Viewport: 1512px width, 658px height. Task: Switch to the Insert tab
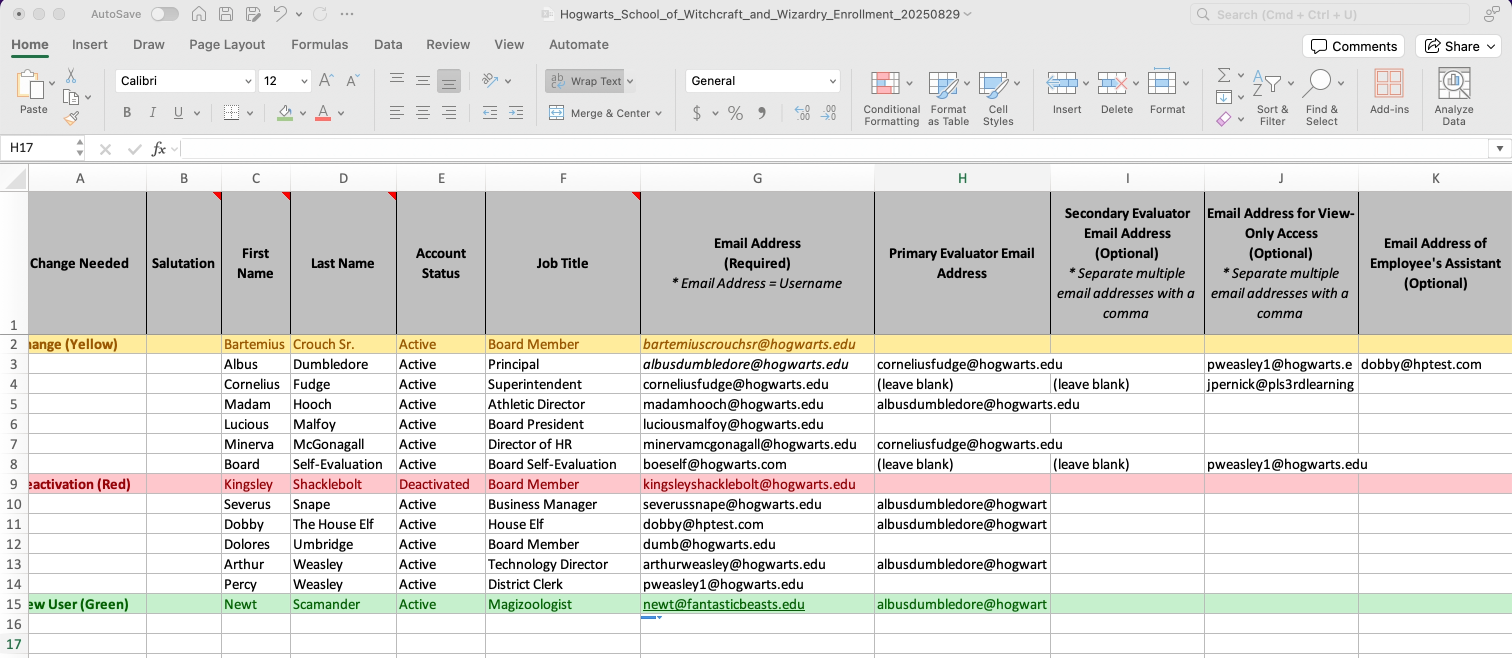pyautogui.click(x=90, y=44)
